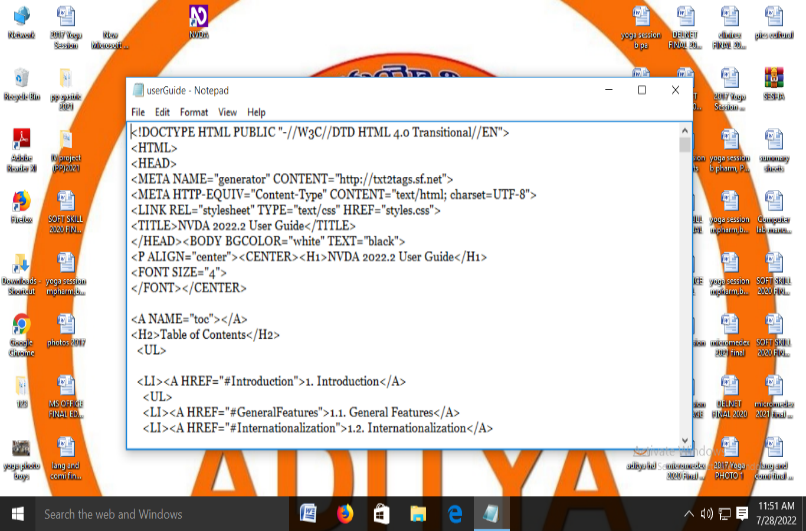Screen dimensions: 806x531
Task: Select the Downloads - Shortcut desktop icon
Action: (x=21, y=273)
